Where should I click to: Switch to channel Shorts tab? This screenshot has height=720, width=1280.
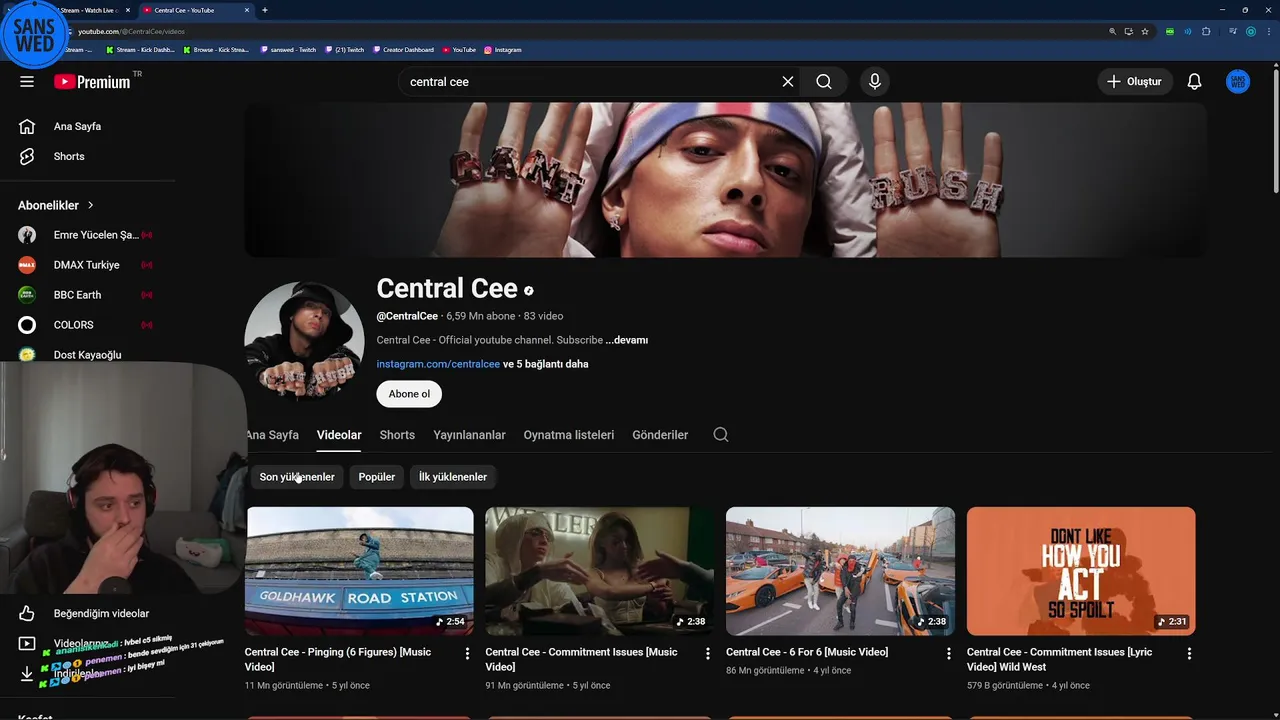(397, 435)
